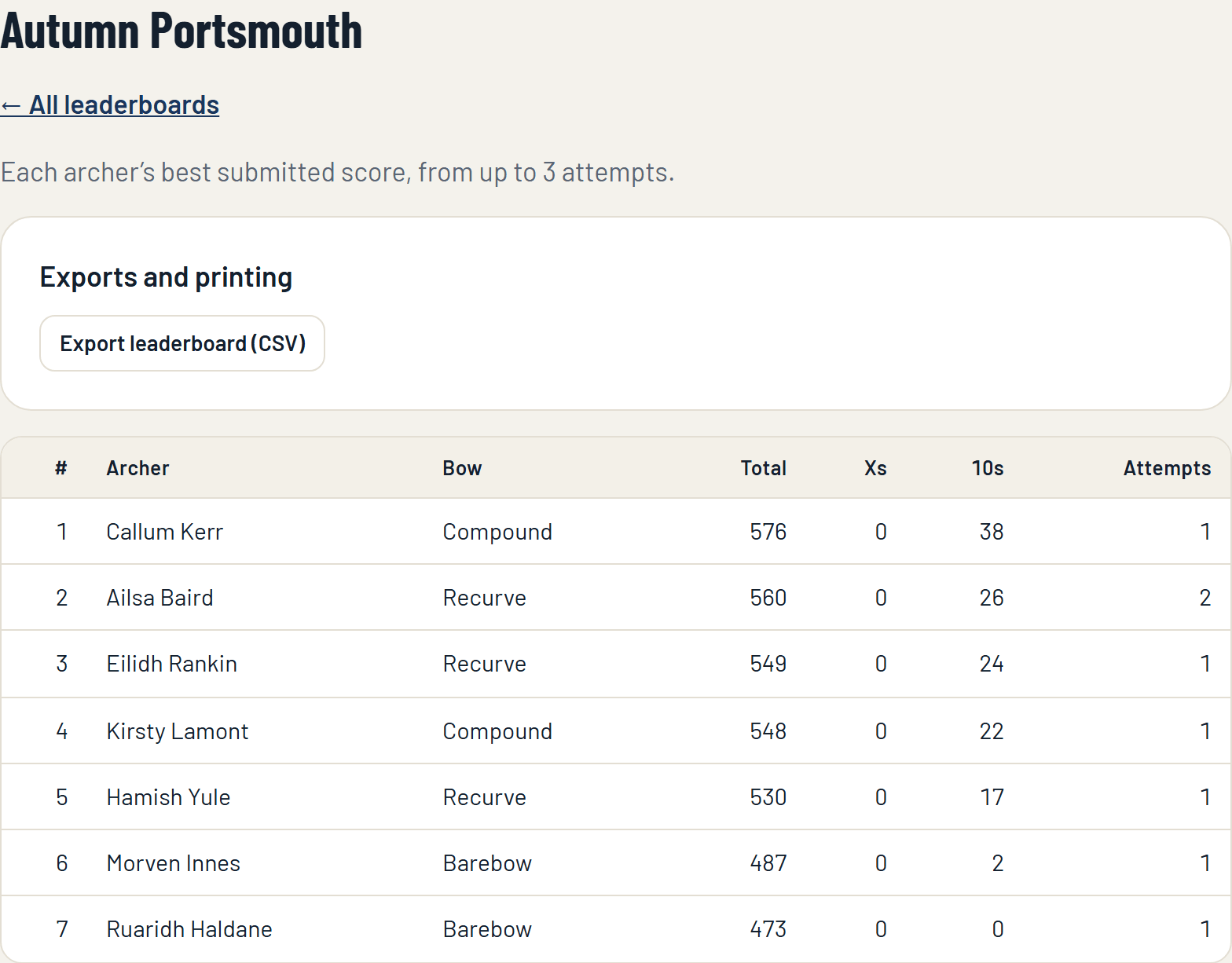Click total score 473

coord(768,929)
